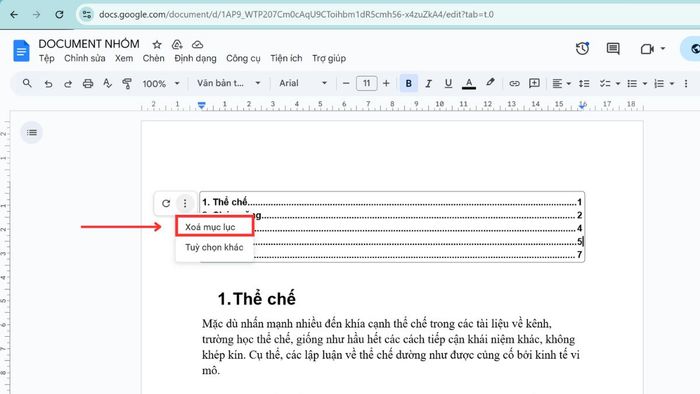Click the font size field showing 11
Image resolution: width=700 pixels, height=394 pixels.
coord(367,83)
